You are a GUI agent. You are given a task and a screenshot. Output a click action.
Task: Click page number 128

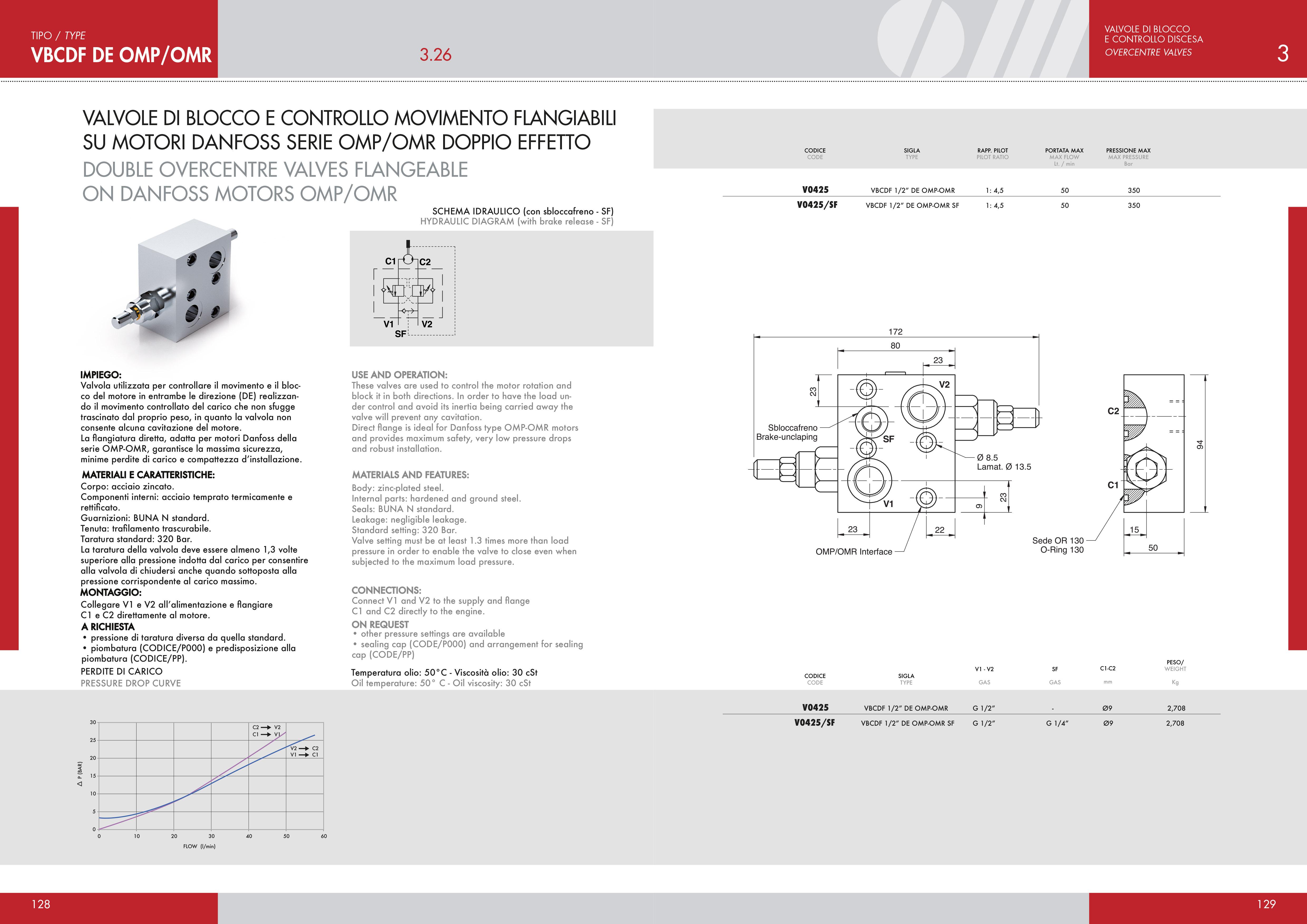coord(41,904)
